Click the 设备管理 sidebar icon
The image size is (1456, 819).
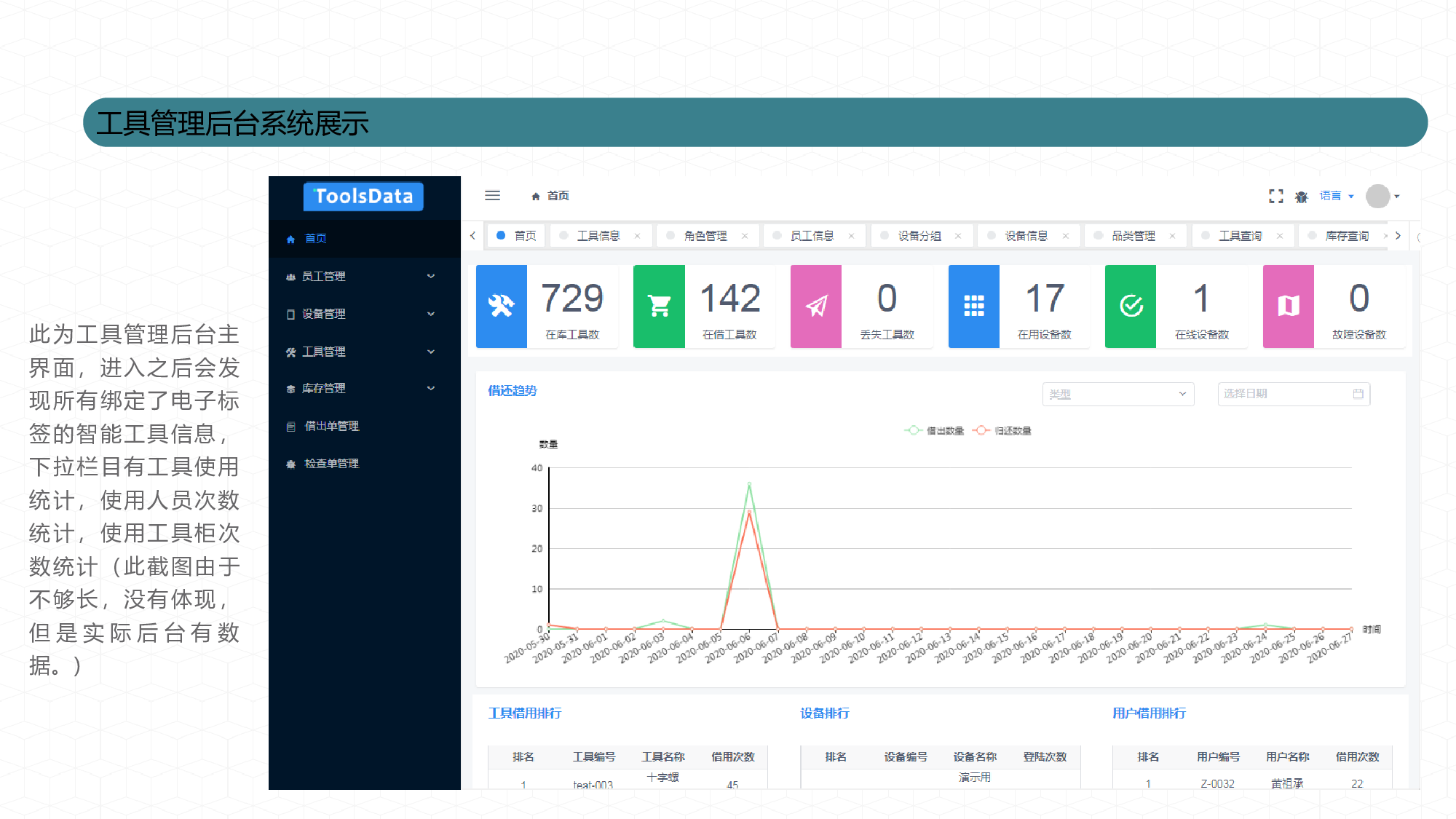click(290, 314)
